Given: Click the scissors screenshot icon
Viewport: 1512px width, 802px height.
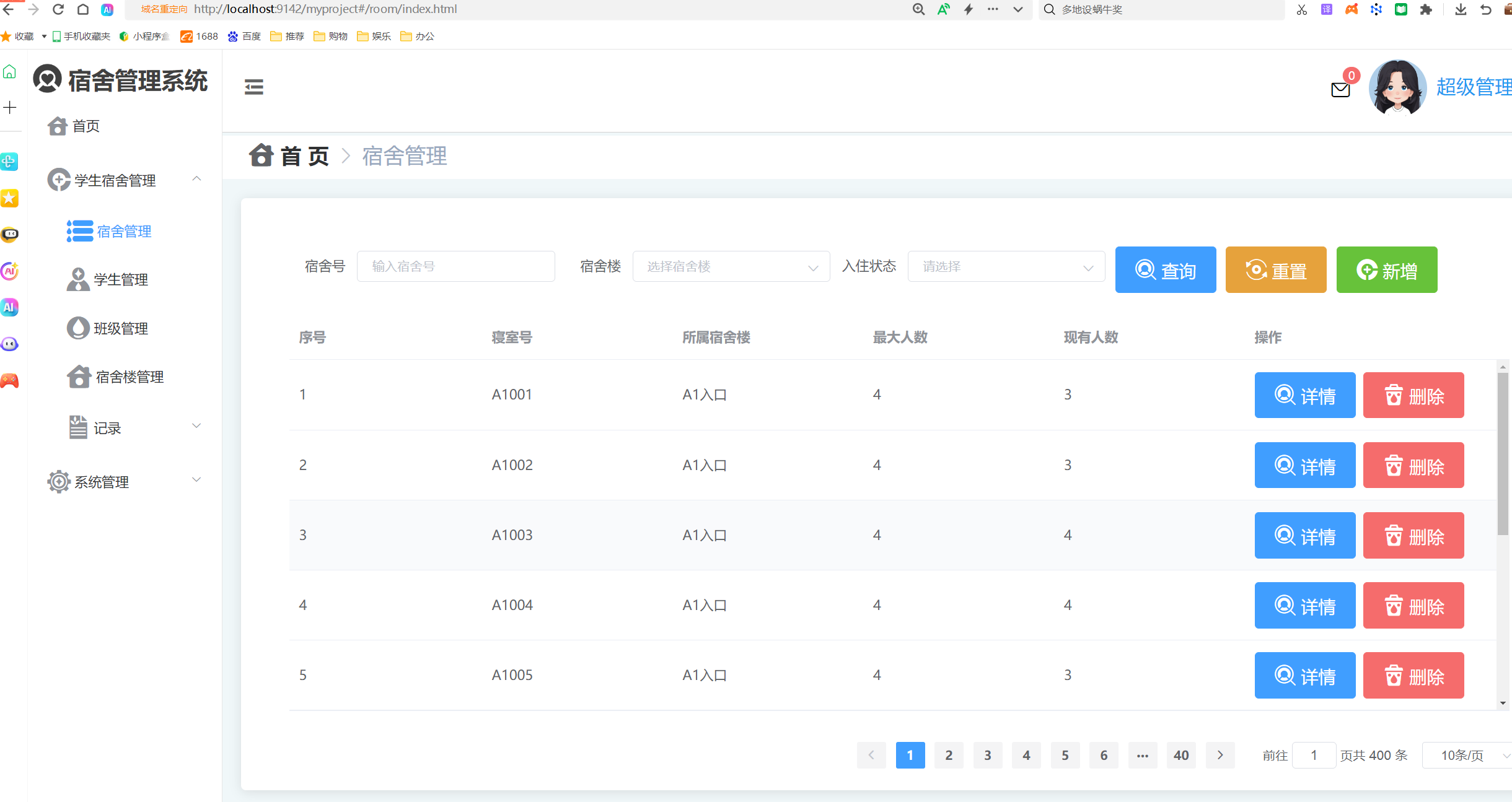Looking at the screenshot, I should 1301,9.
